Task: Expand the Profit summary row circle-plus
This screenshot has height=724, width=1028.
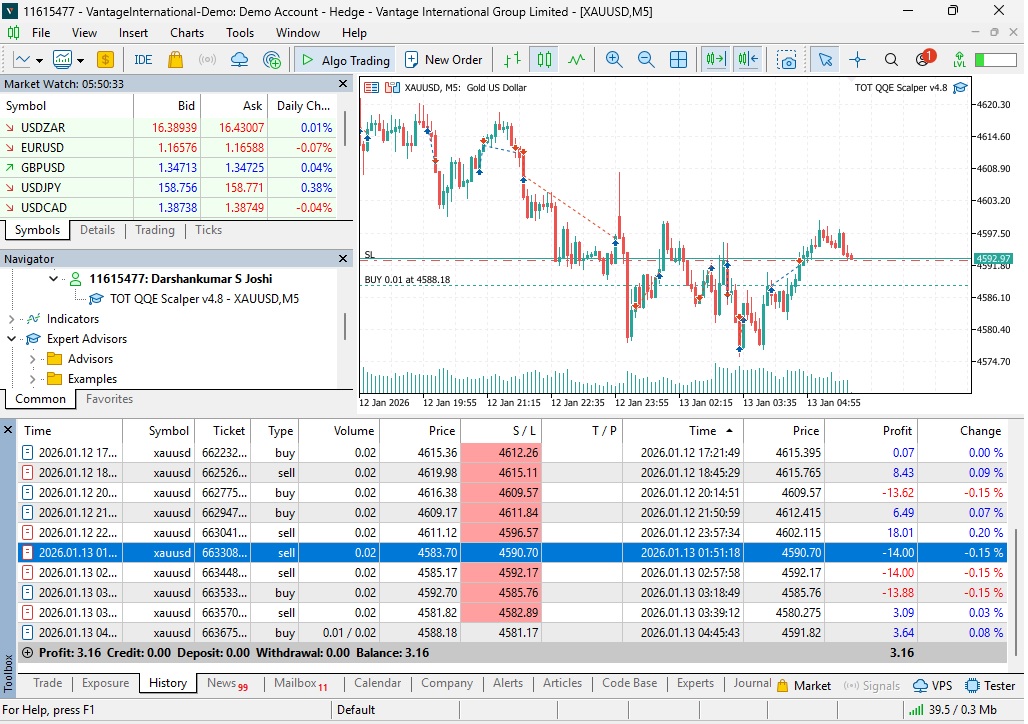Action: pyautogui.click(x=28, y=653)
